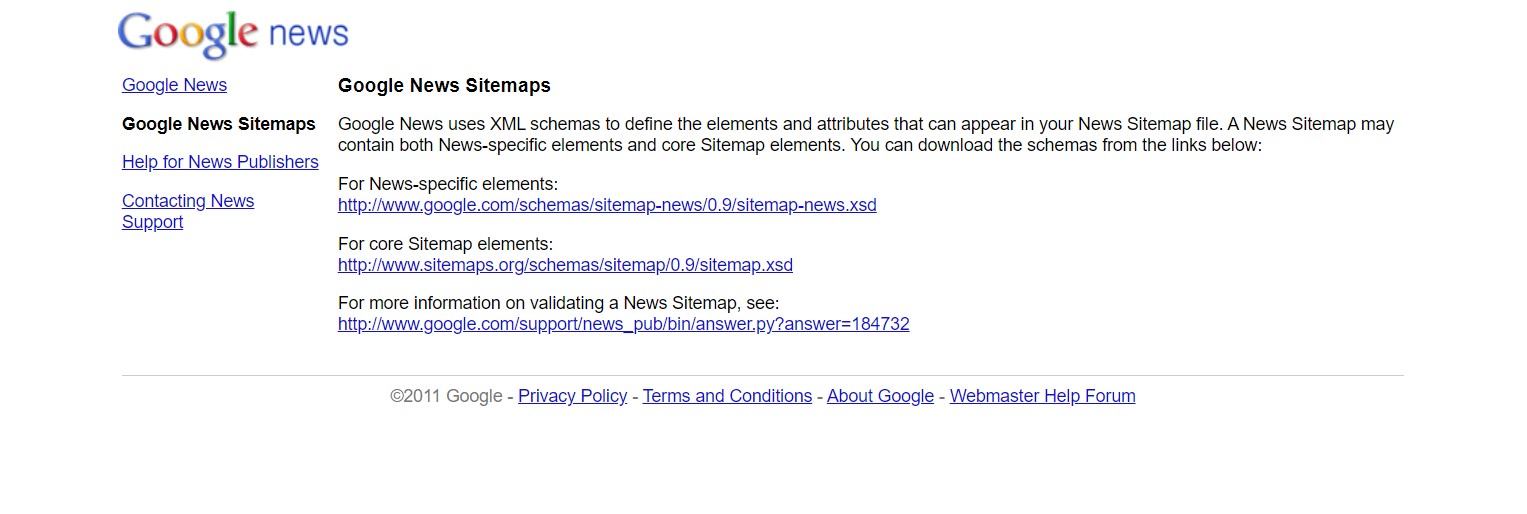The image size is (1527, 514).
Task: Click the About Google footer link
Action: pyautogui.click(x=880, y=396)
